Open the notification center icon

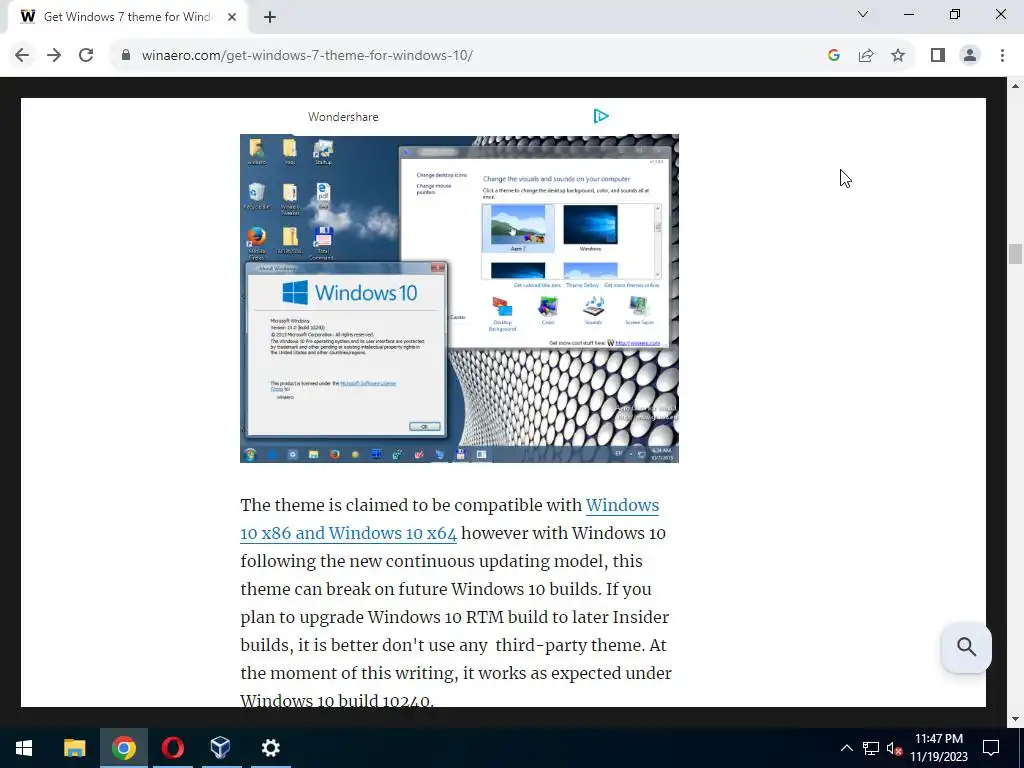pyautogui.click(x=991, y=748)
